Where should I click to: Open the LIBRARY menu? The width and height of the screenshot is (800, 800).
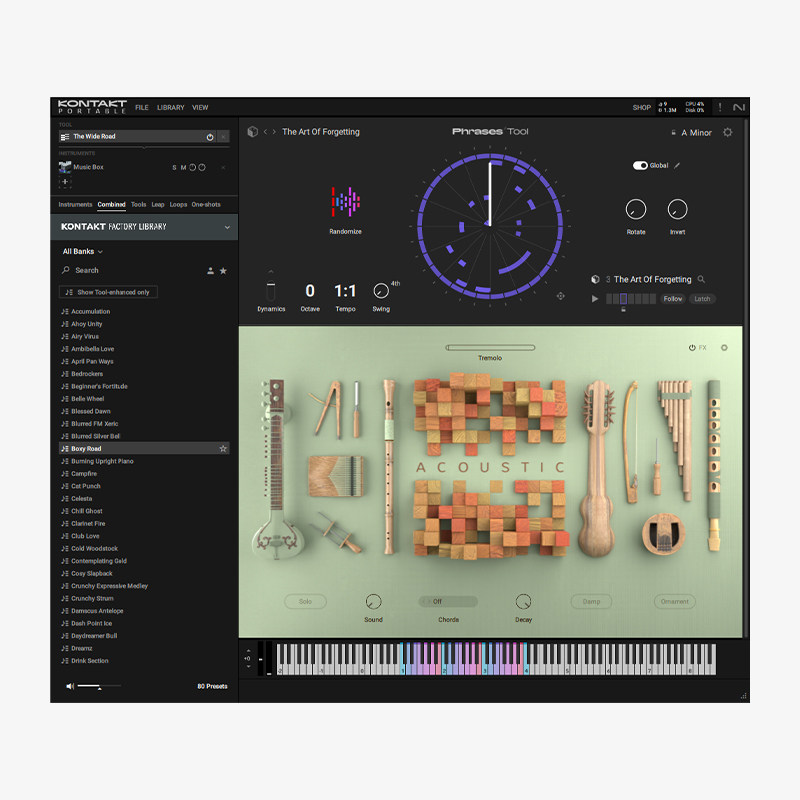tap(170, 108)
